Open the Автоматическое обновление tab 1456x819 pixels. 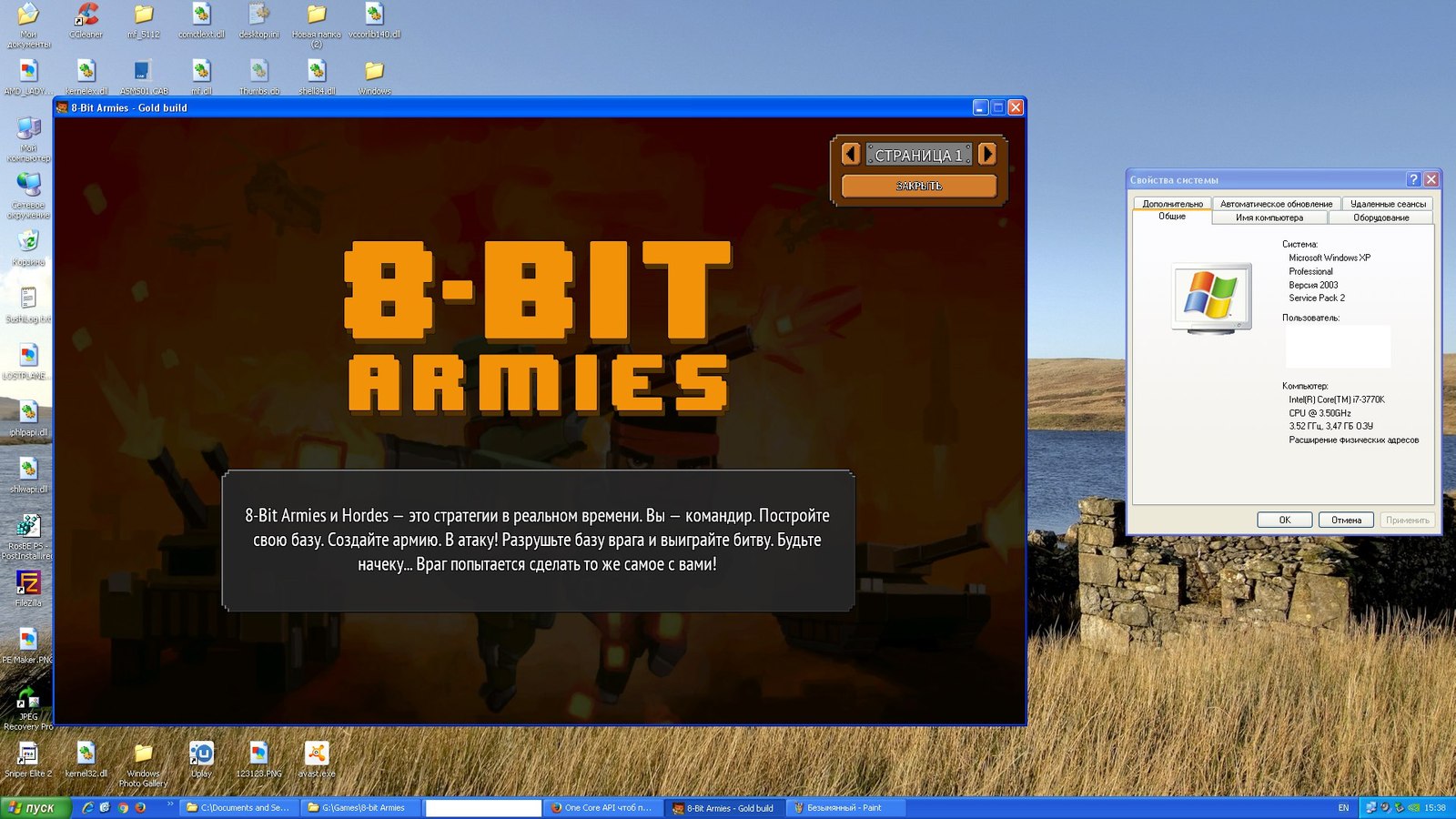[1278, 204]
